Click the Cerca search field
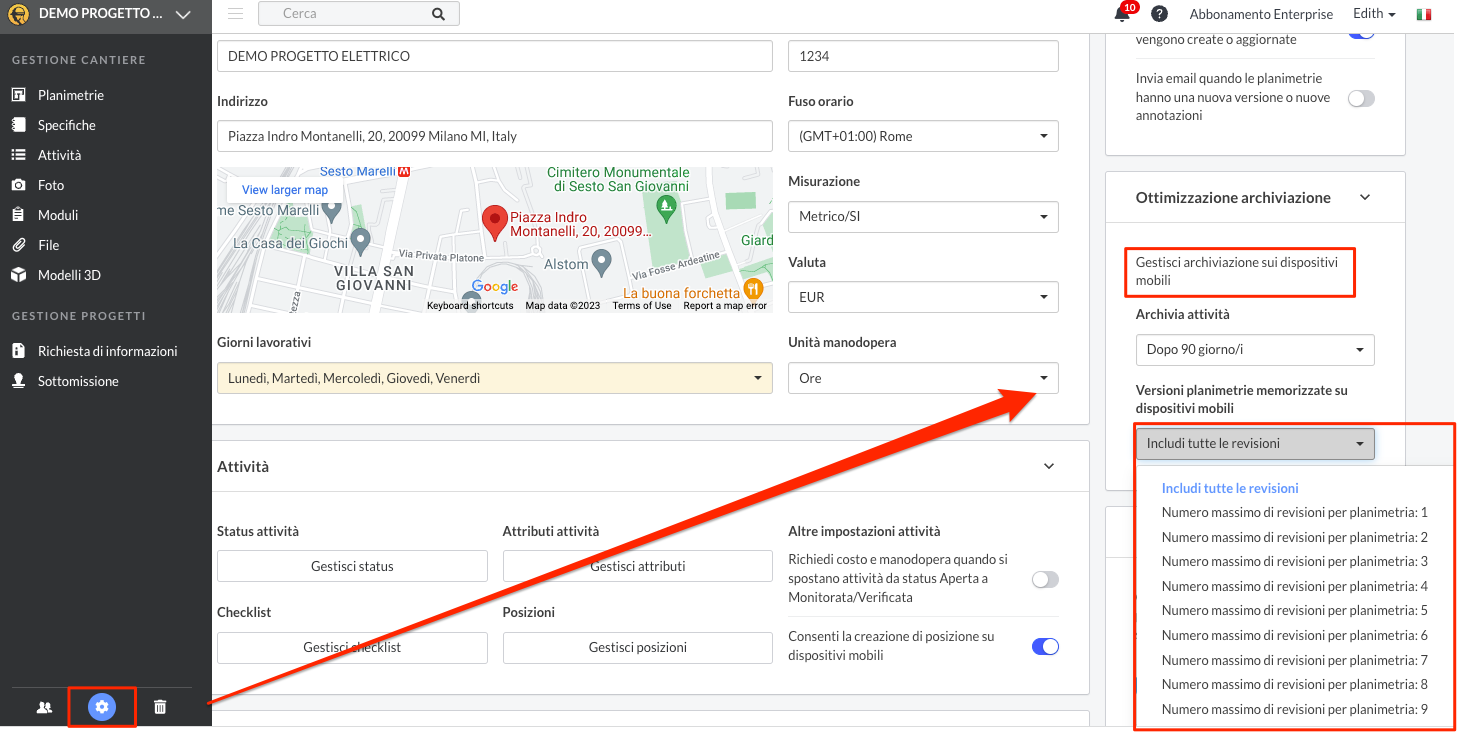The image size is (1457, 732). tap(345, 13)
